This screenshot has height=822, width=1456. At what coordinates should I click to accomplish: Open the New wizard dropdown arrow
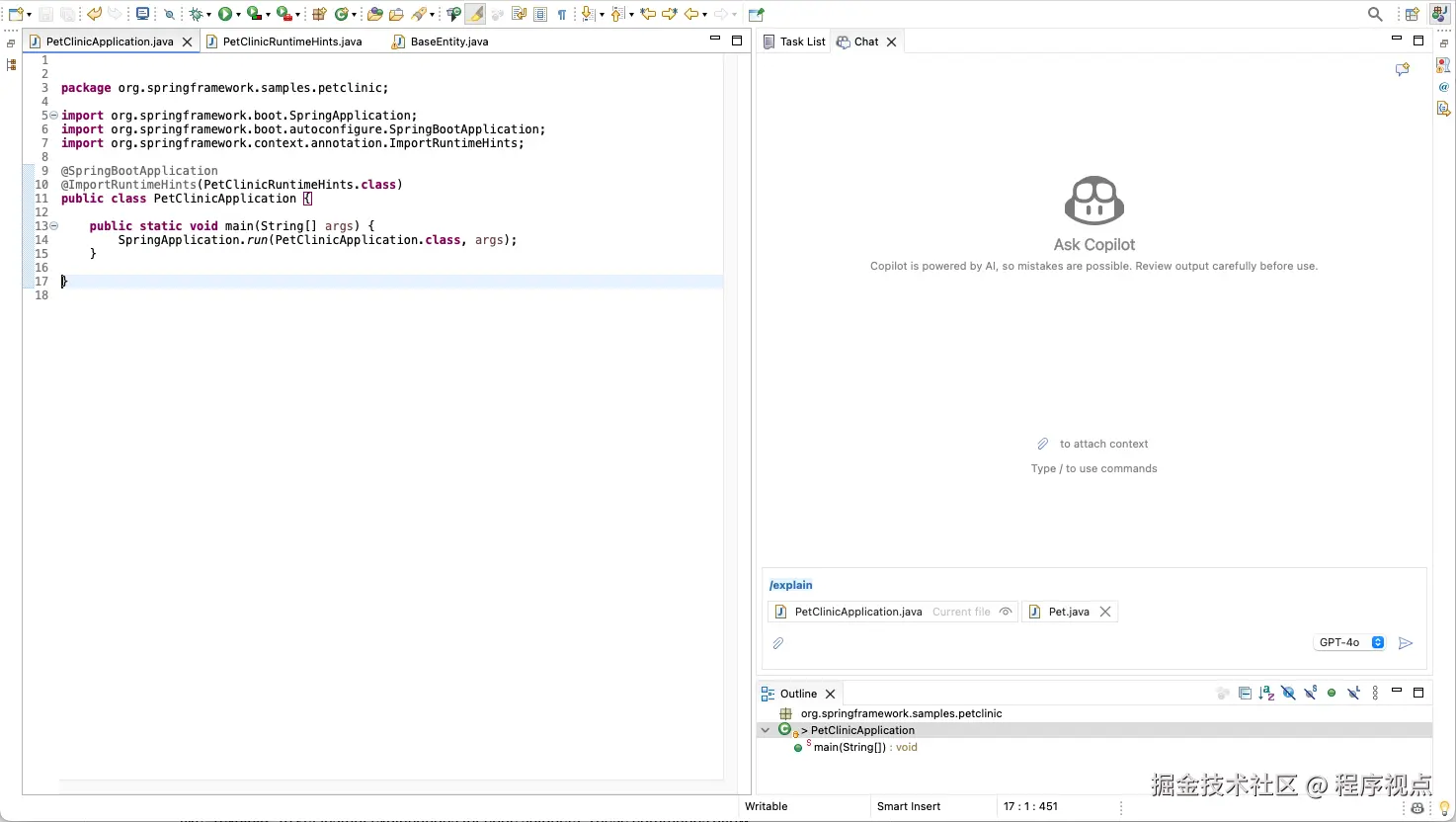coord(29,15)
